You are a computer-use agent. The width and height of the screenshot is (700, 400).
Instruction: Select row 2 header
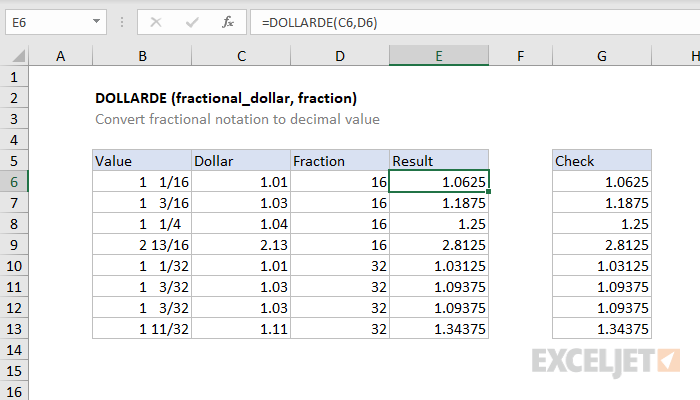click(14, 98)
